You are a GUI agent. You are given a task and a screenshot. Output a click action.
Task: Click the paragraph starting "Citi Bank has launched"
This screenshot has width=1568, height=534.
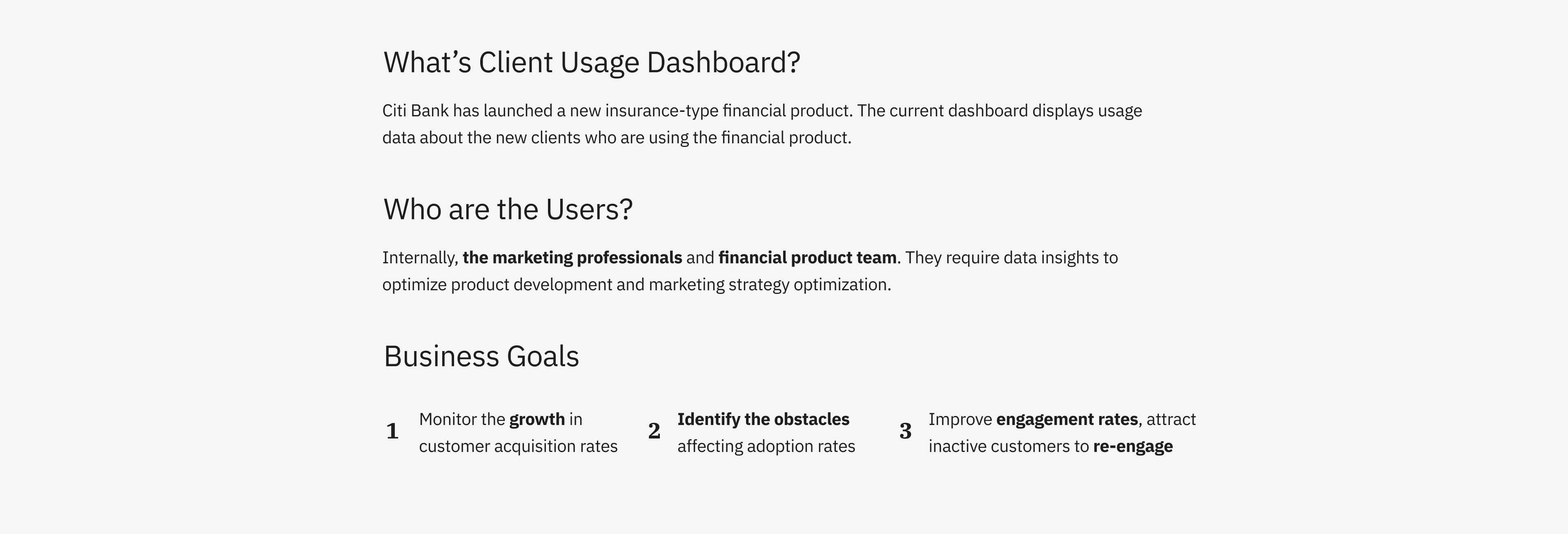tap(762, 124)
